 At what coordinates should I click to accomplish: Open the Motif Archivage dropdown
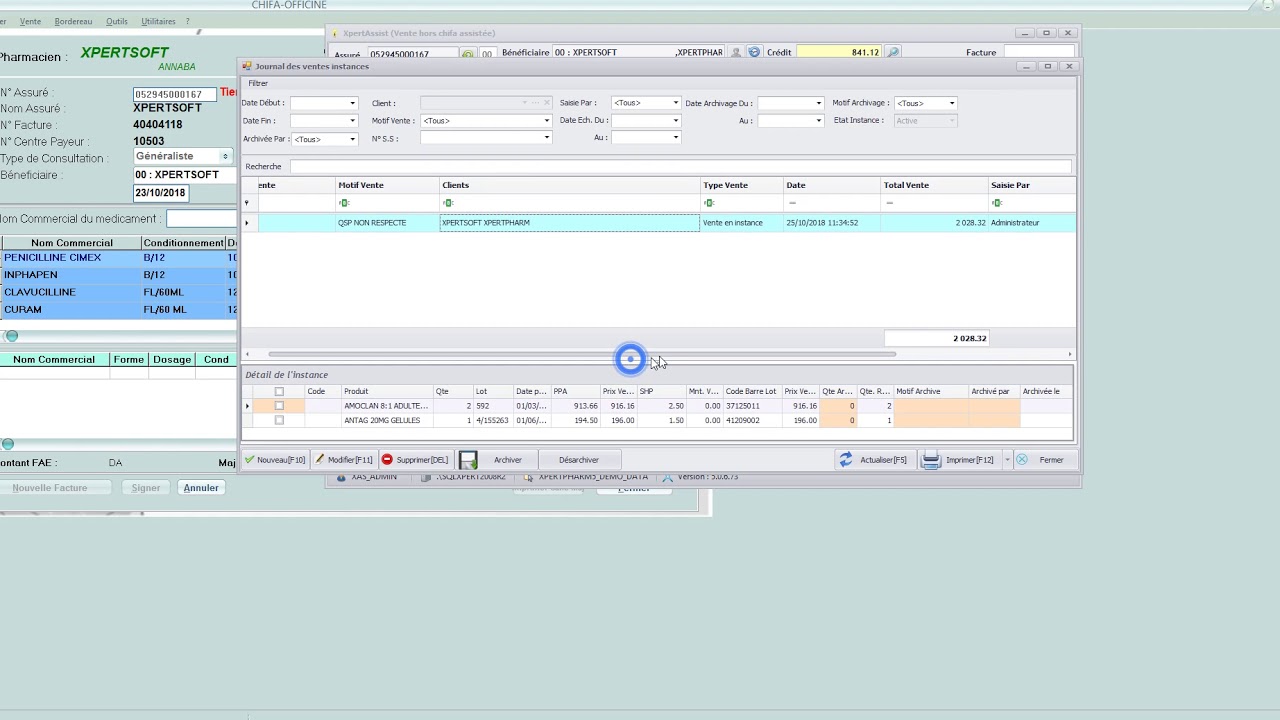tap(951, 103)
